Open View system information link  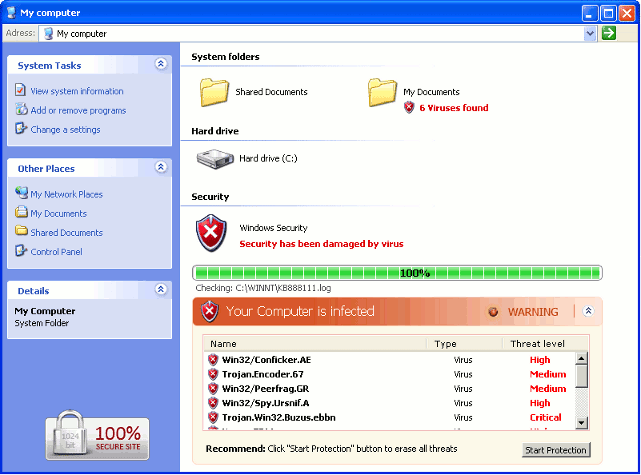click(x=77, y=91)
